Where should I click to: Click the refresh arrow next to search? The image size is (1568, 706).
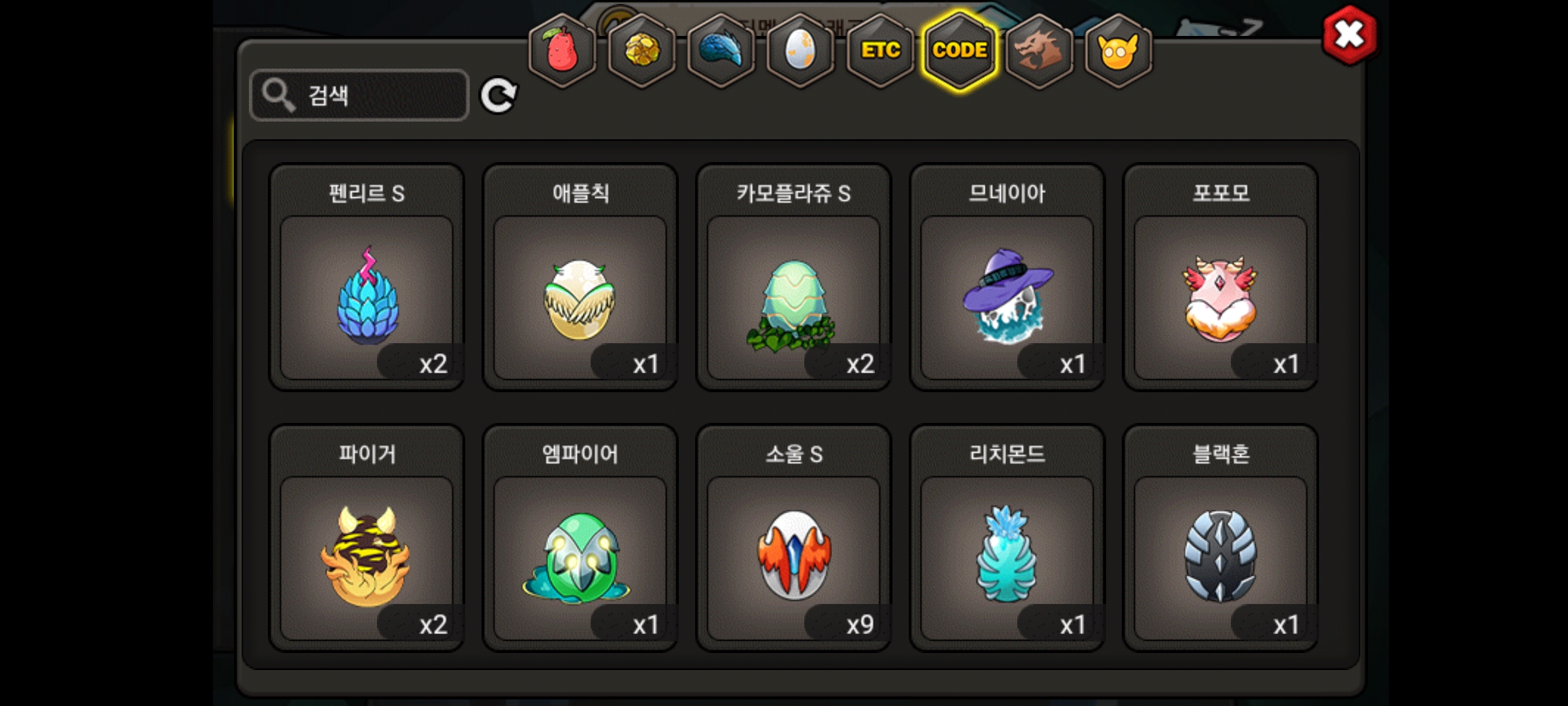[x=498, y=96]
